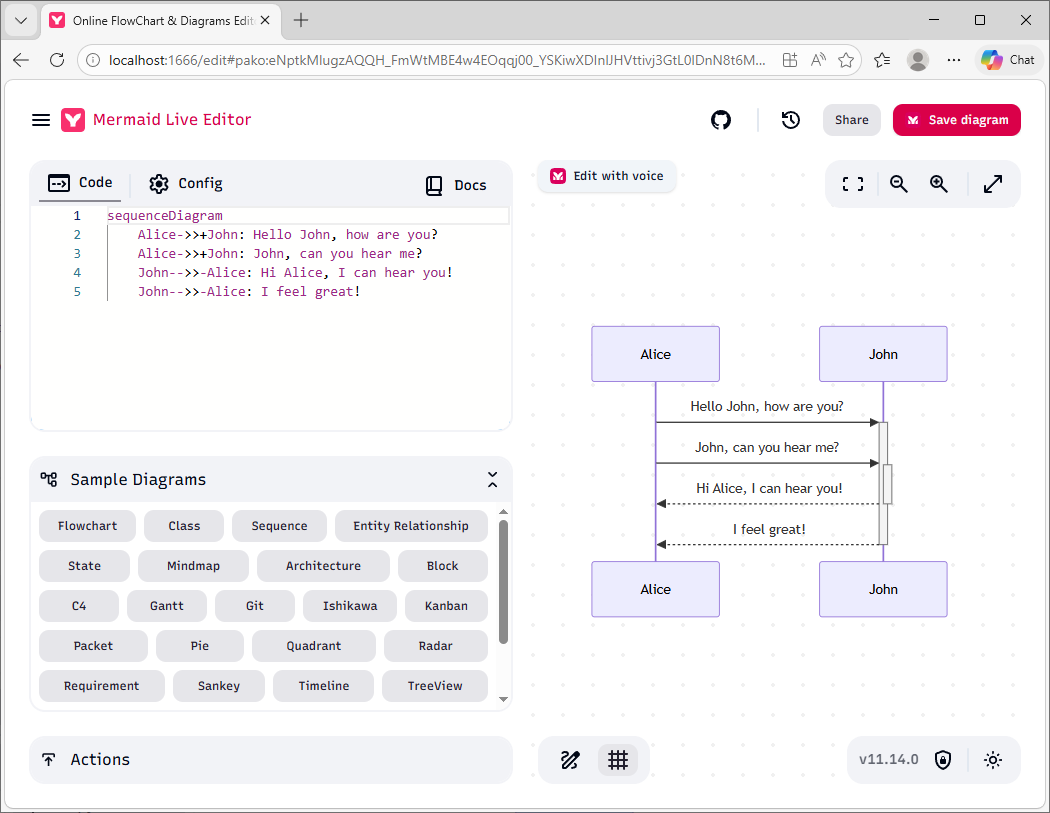
Task: Click the sample list scrollbar thumb
Action: 504,582
